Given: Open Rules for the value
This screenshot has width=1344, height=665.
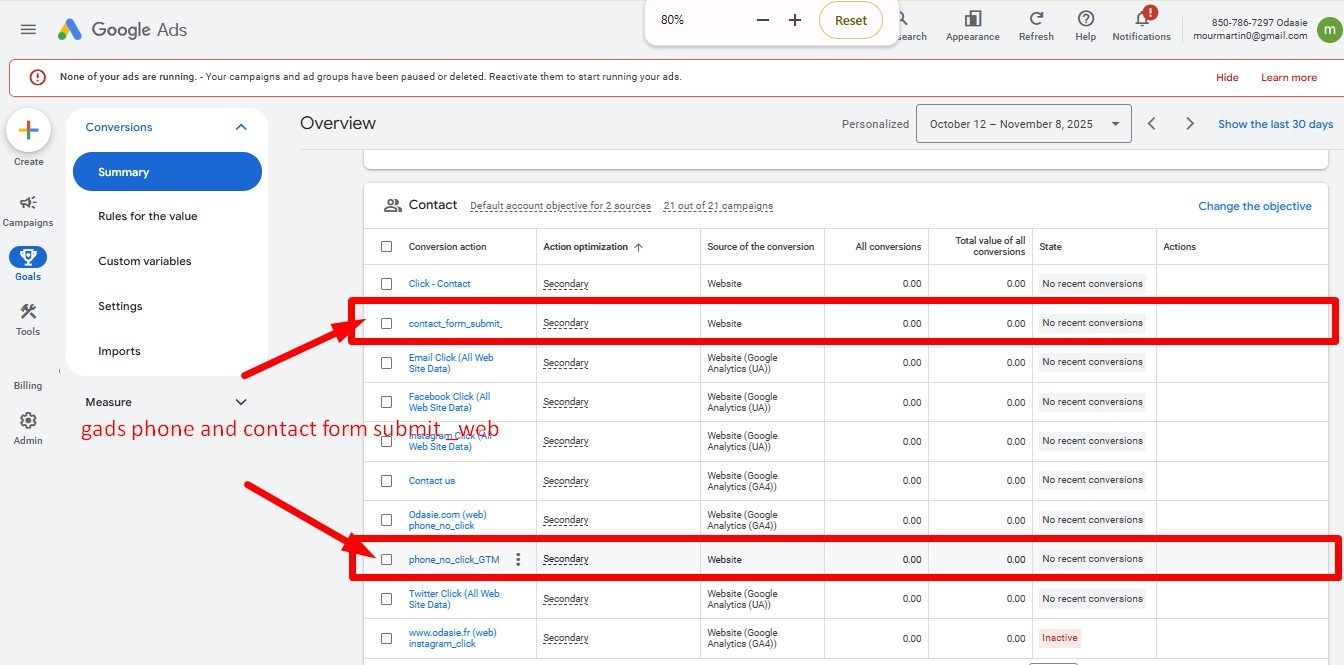Looking at the screenshot, I should 148,216.
